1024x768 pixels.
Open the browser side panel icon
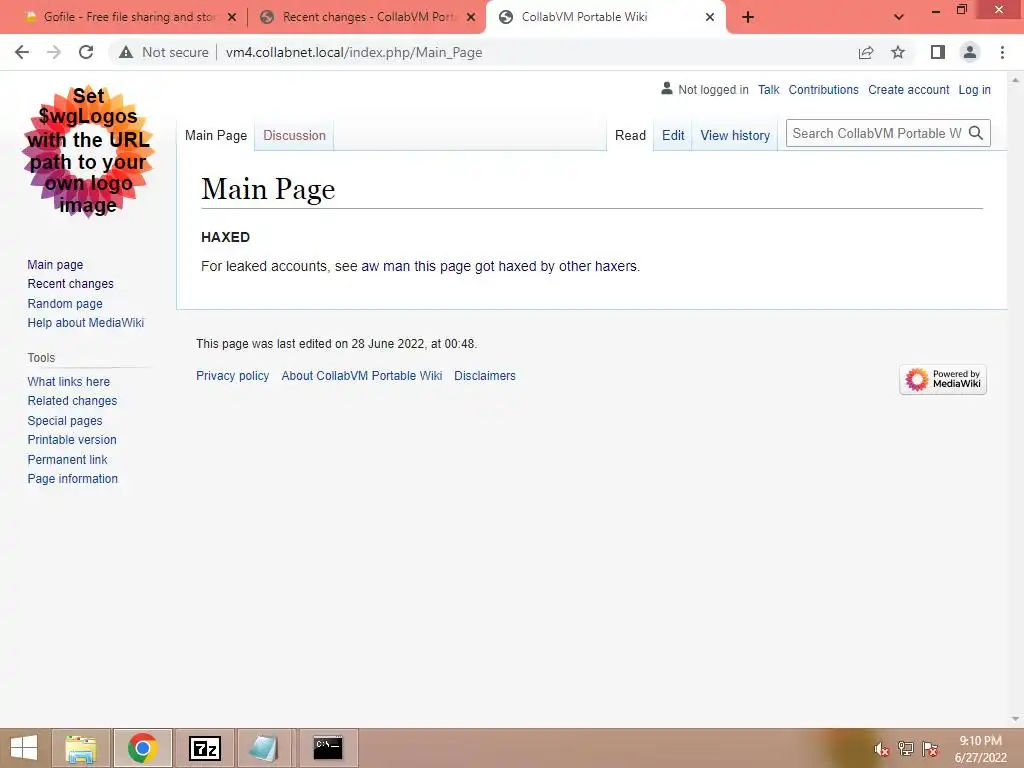[938, 52]
